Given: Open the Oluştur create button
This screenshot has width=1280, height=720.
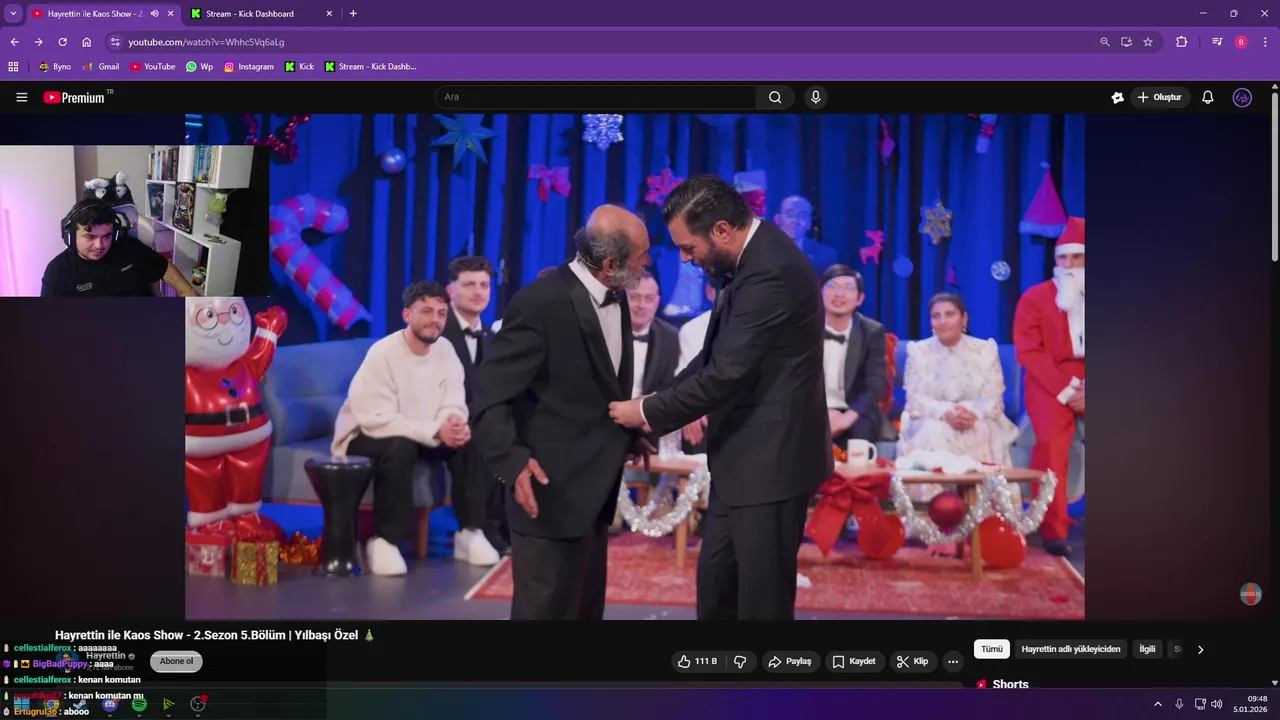Looking at the screenshot, I should click(x=1160, y=97).
